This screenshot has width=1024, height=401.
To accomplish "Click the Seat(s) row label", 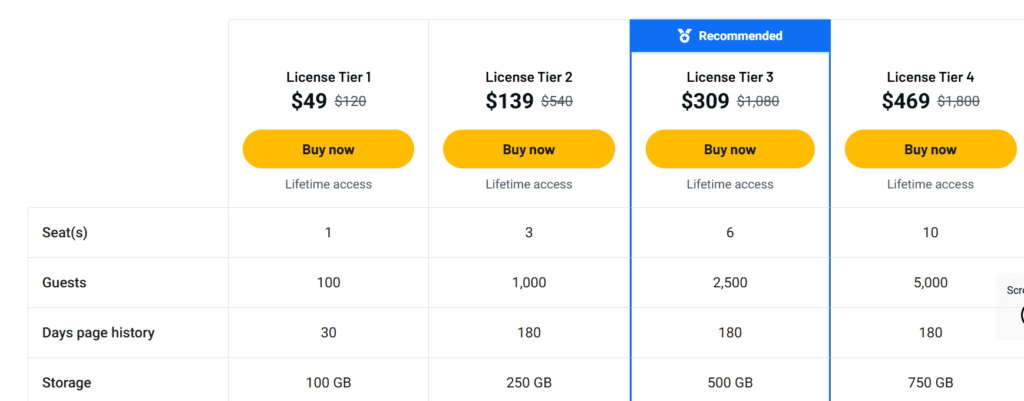I will tap(65, 233).
